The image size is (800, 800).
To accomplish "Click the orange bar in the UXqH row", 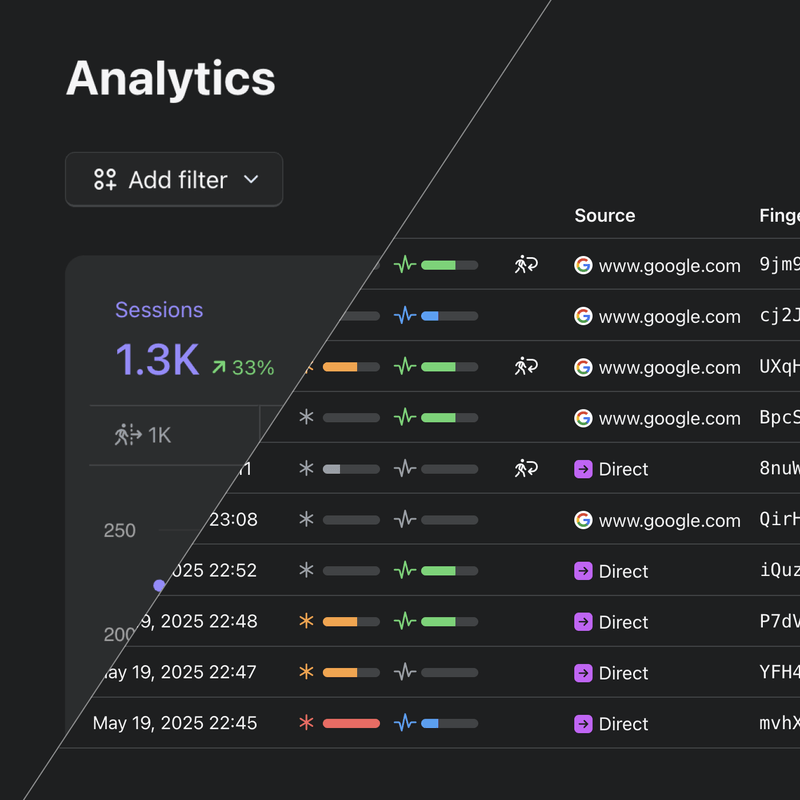I will click(351, 367).
